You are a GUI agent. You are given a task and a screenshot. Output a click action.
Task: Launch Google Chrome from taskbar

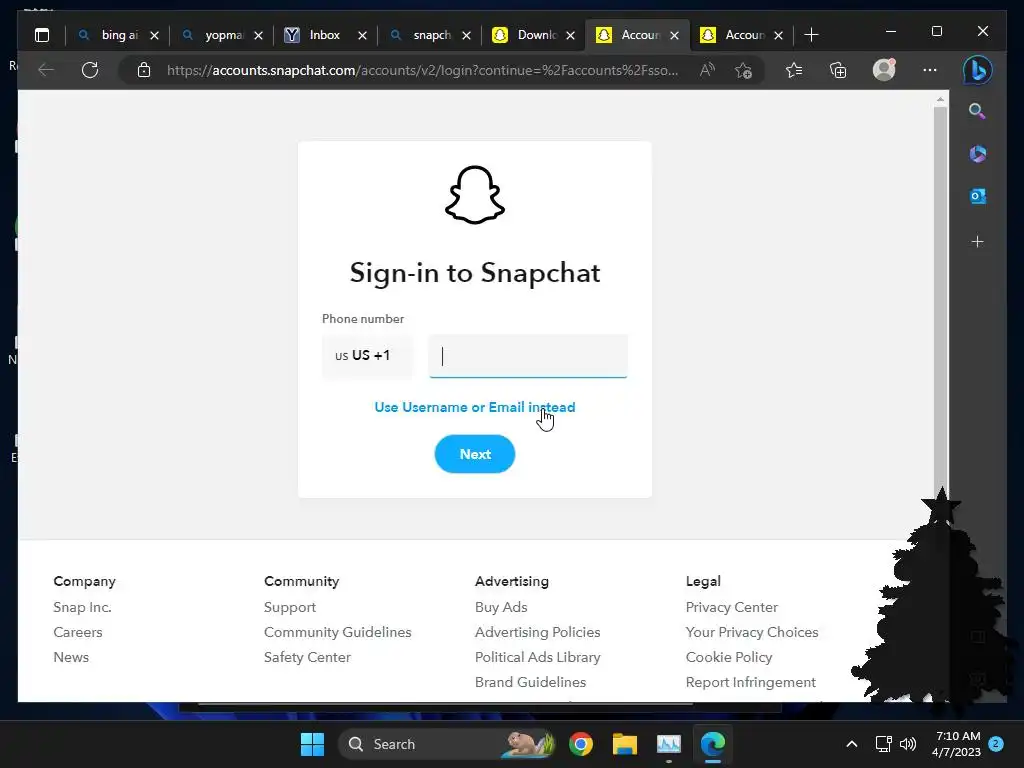point(581,744)
